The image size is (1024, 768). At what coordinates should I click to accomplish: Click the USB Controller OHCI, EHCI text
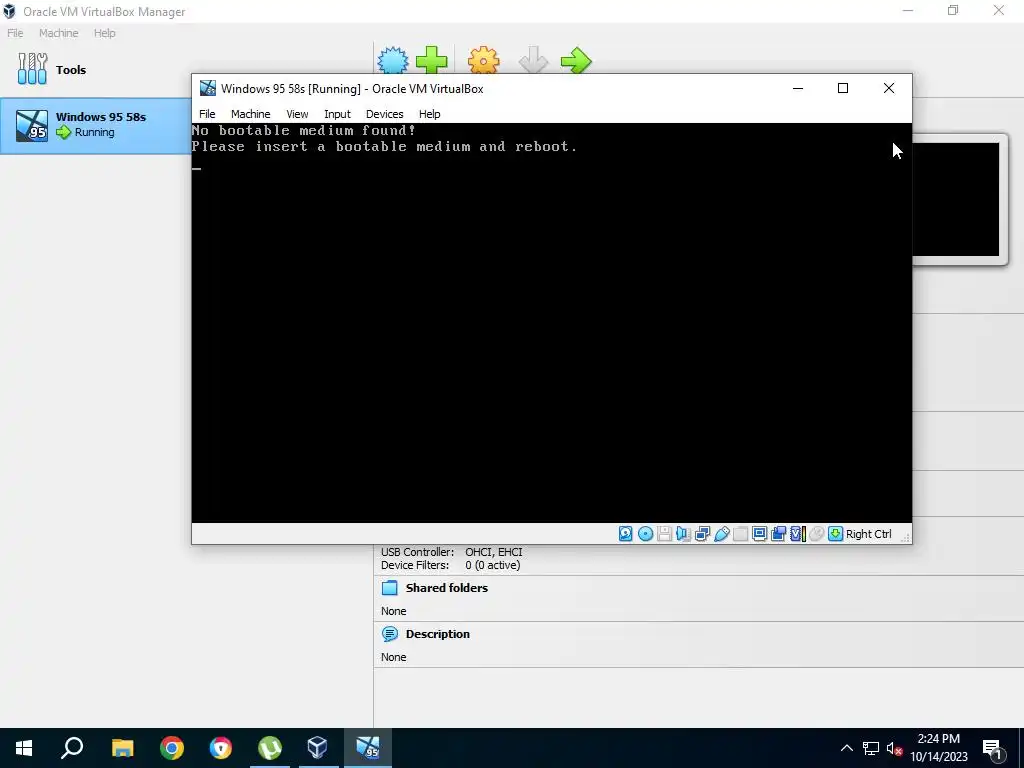[x=494, y=552]
